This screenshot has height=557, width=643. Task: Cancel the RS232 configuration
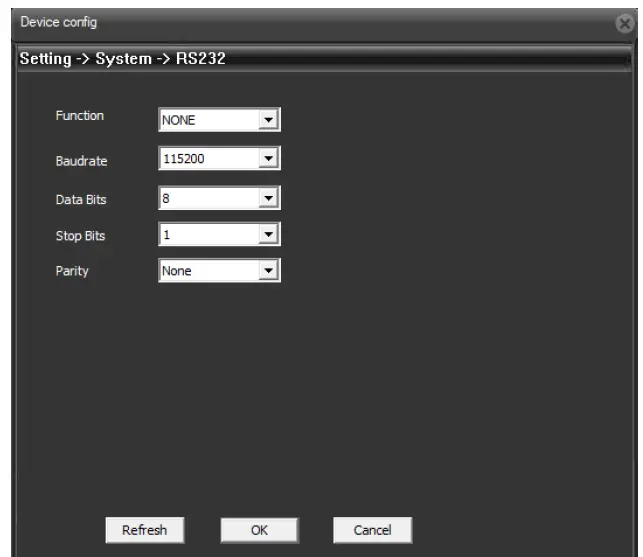point(372,530)
